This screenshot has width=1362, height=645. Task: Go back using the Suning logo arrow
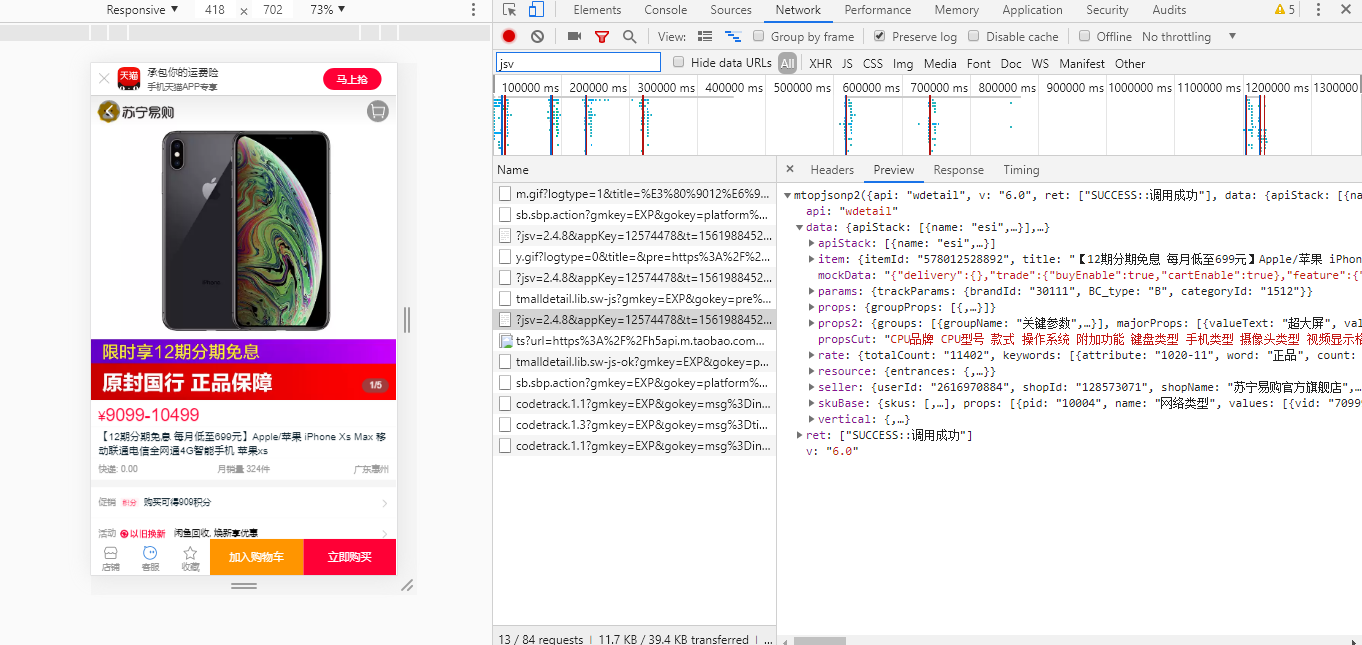click(107, 112)
